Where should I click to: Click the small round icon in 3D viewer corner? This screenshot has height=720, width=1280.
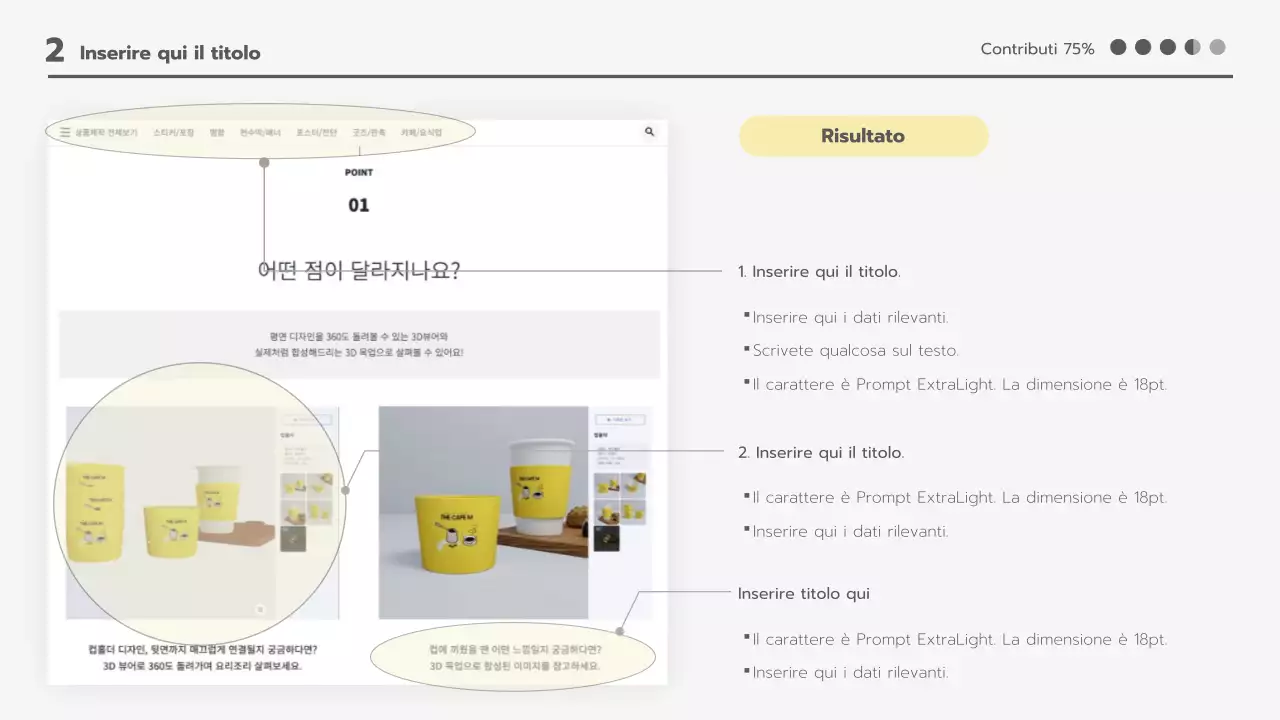coord(259,608)
